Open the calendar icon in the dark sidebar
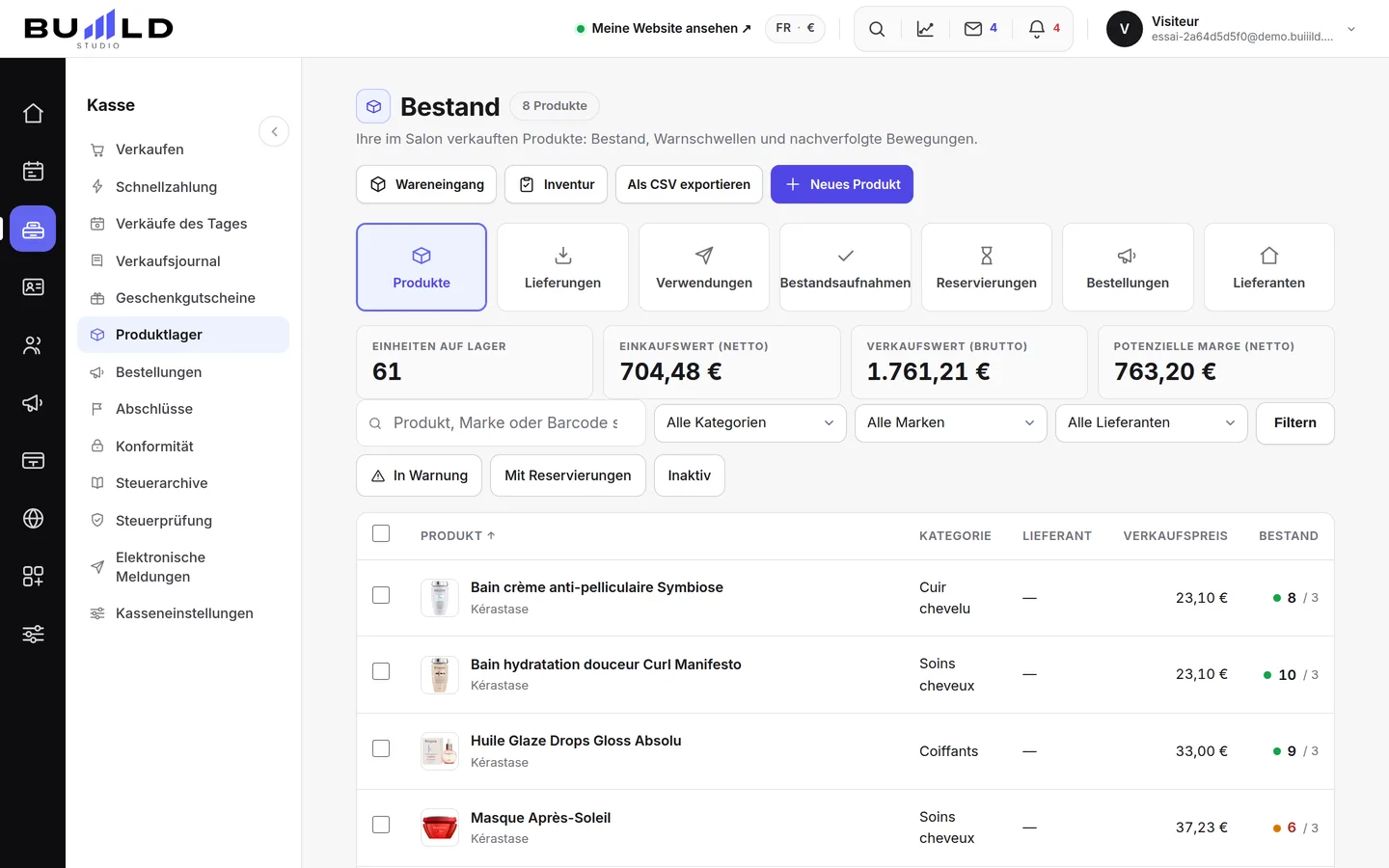 pyautogui.click(x=33, y=171)
